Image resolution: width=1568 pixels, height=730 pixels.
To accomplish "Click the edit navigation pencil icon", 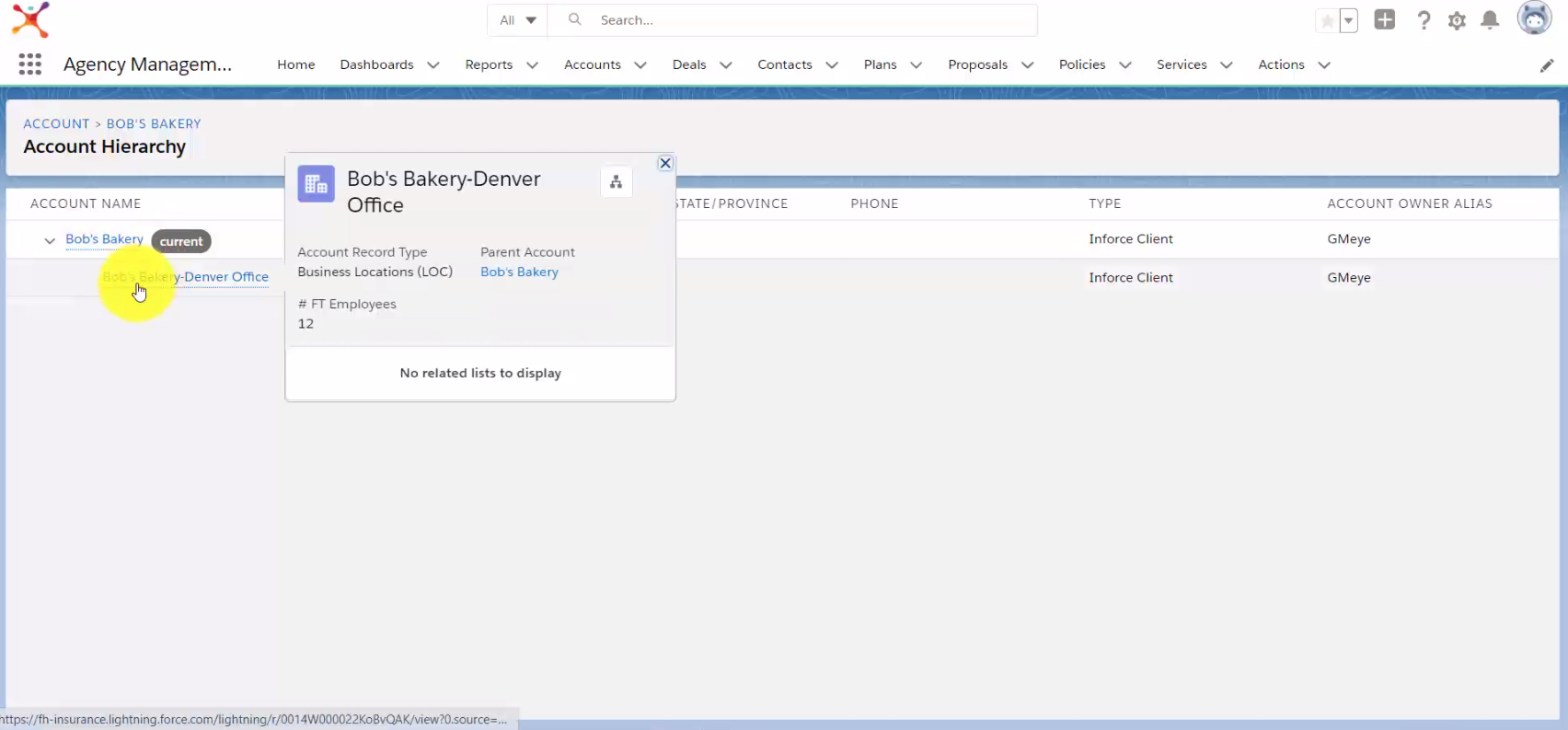I will 1547,65.
